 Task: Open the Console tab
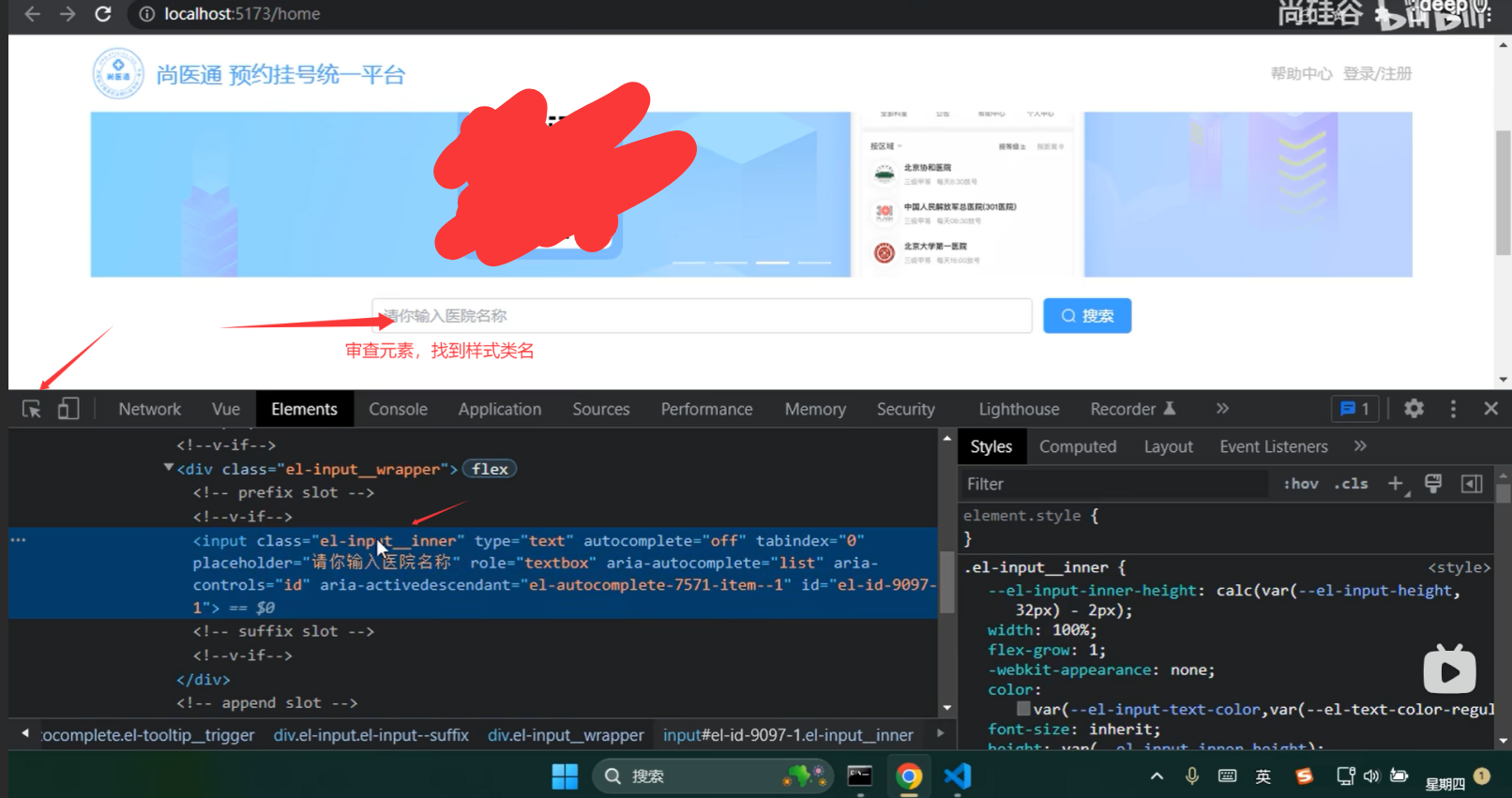tap(399, 409)
